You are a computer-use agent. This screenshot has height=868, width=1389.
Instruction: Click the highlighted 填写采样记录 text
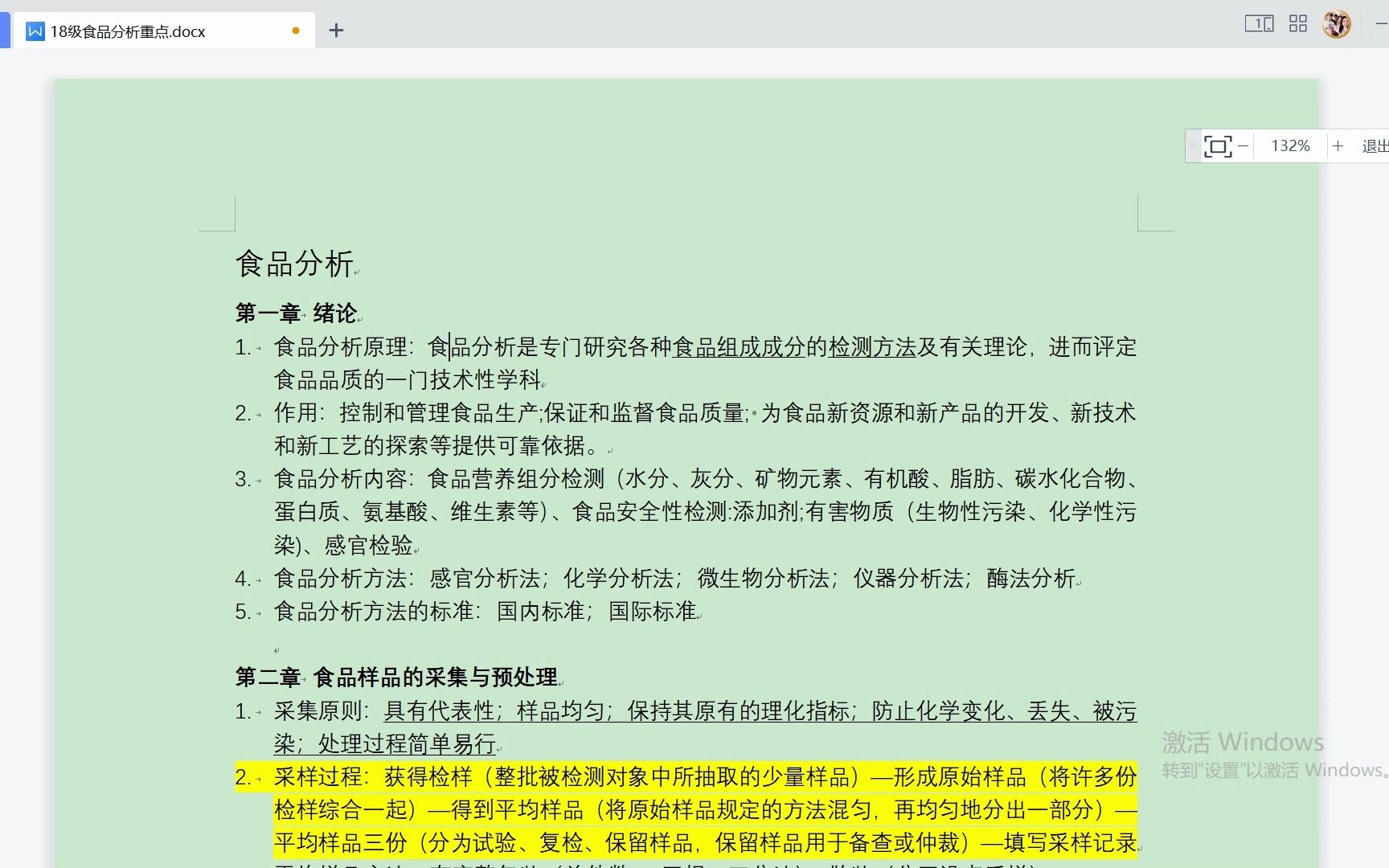click(x=1070, y=843)
